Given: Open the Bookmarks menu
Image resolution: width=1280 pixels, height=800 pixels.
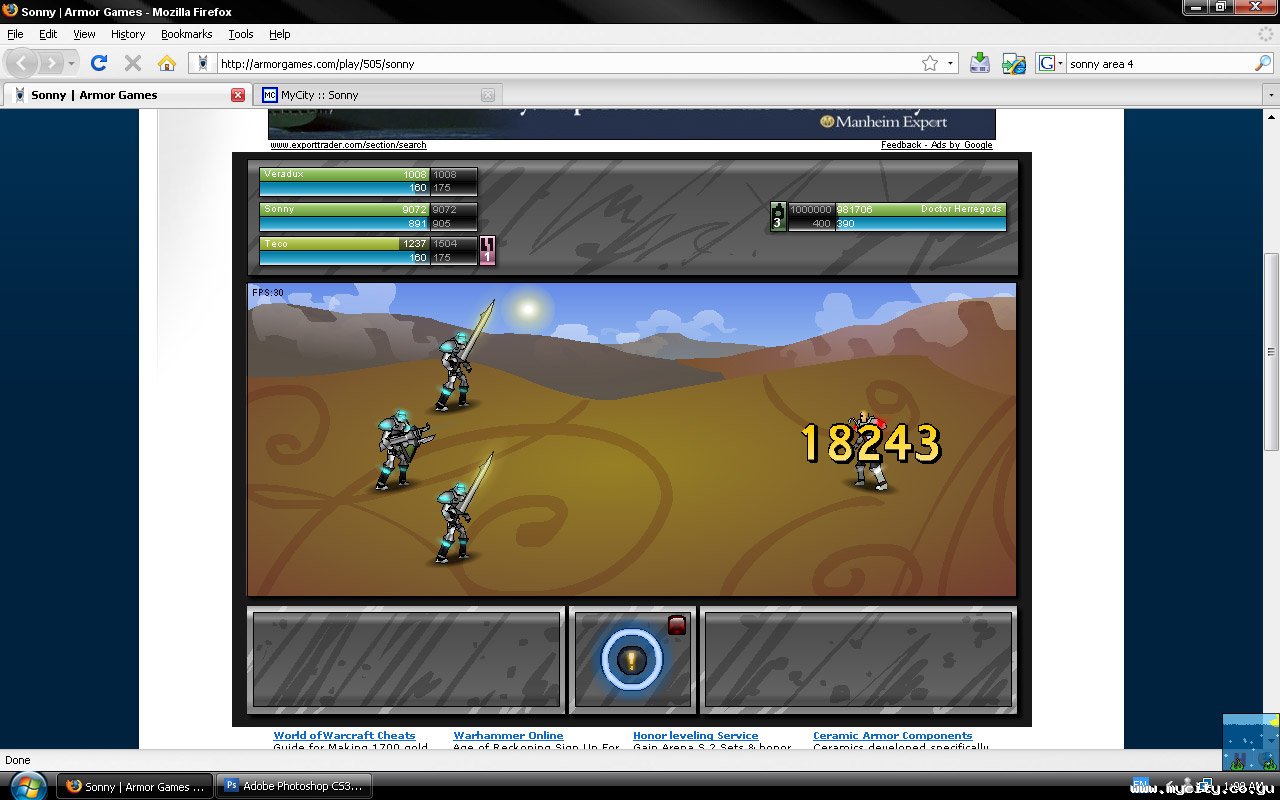Looking at the screenshot, I should [x=187, y=34].
